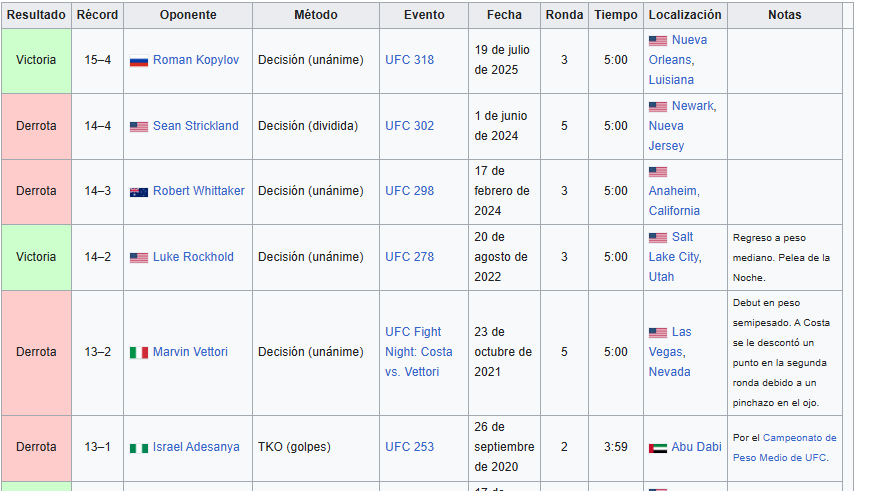Viewport: 885px width, 491px height.
Task: Select the 3:59 time cell
Action: 615,448
